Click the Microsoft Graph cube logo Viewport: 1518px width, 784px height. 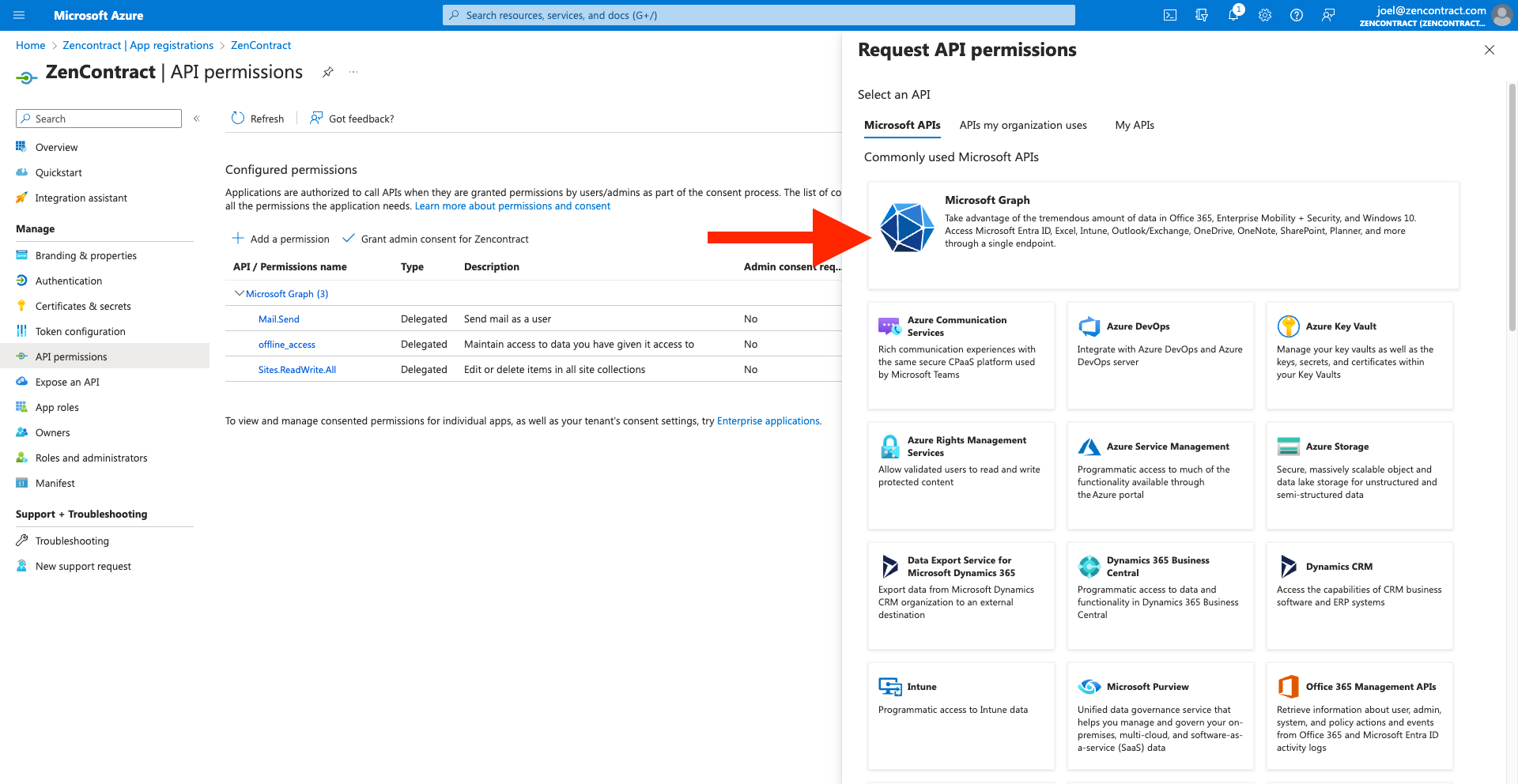coord(907,228)
